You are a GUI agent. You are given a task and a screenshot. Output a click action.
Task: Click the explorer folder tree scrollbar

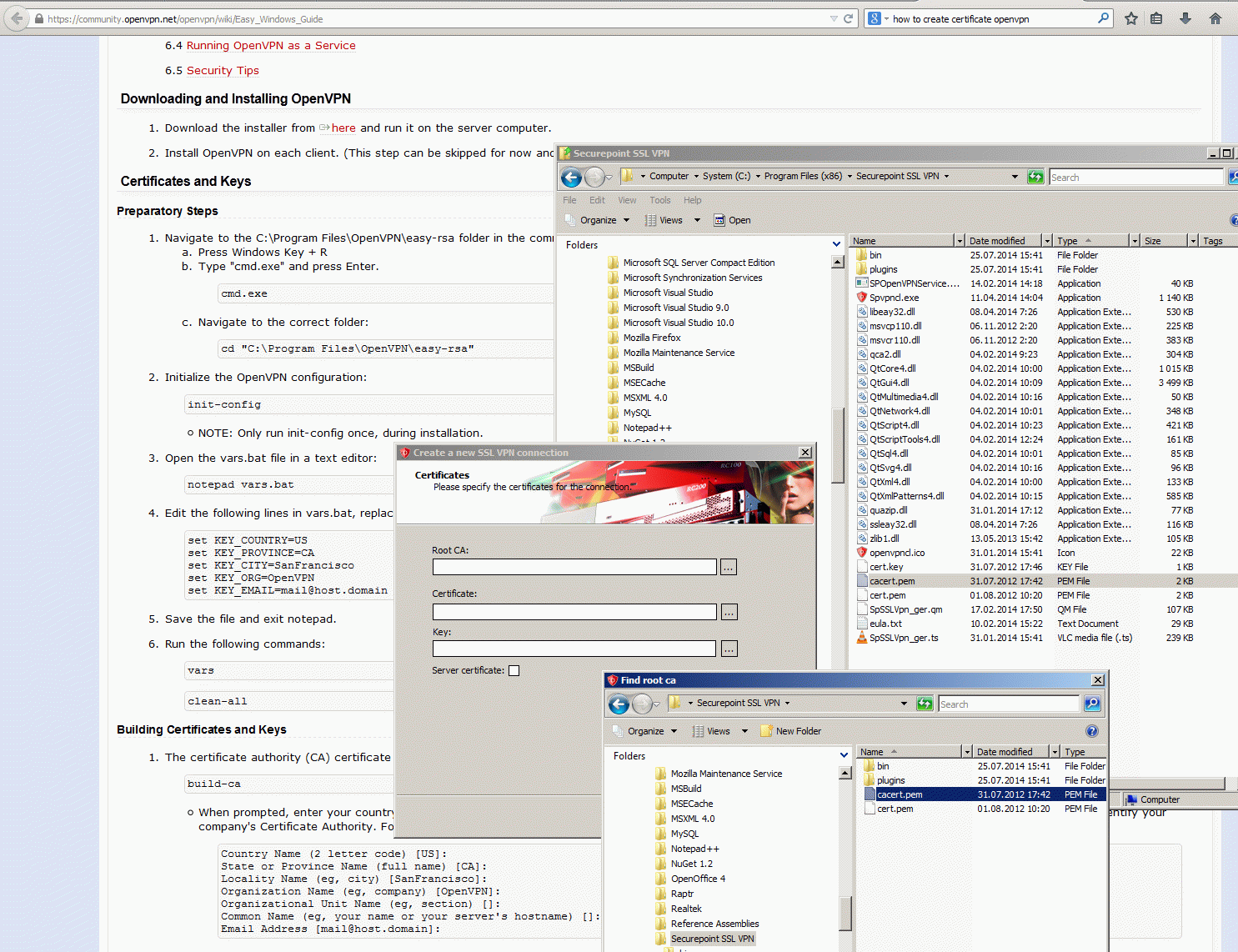tap(838, 445)
